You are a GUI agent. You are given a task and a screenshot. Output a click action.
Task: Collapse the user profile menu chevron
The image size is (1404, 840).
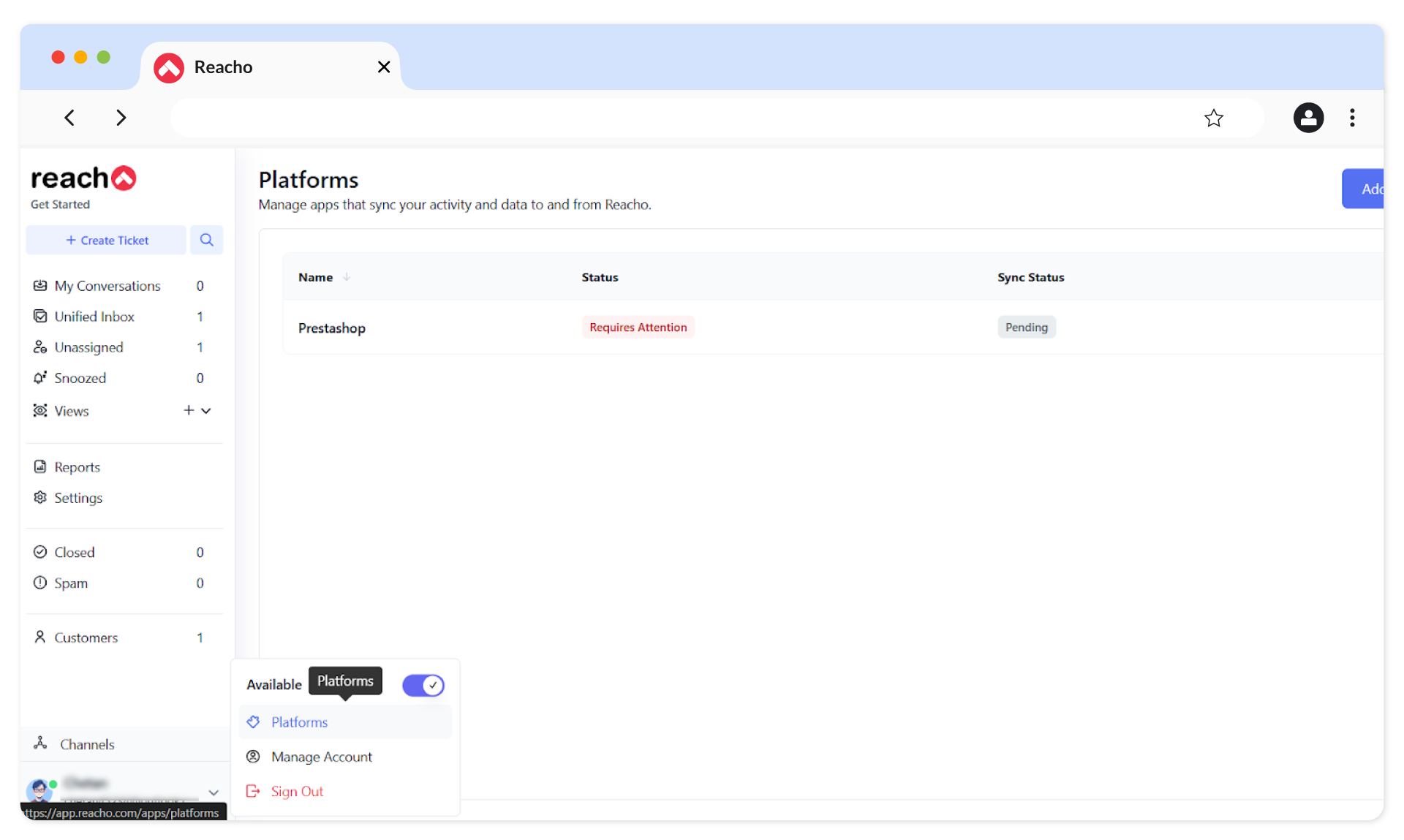point(214,792)
